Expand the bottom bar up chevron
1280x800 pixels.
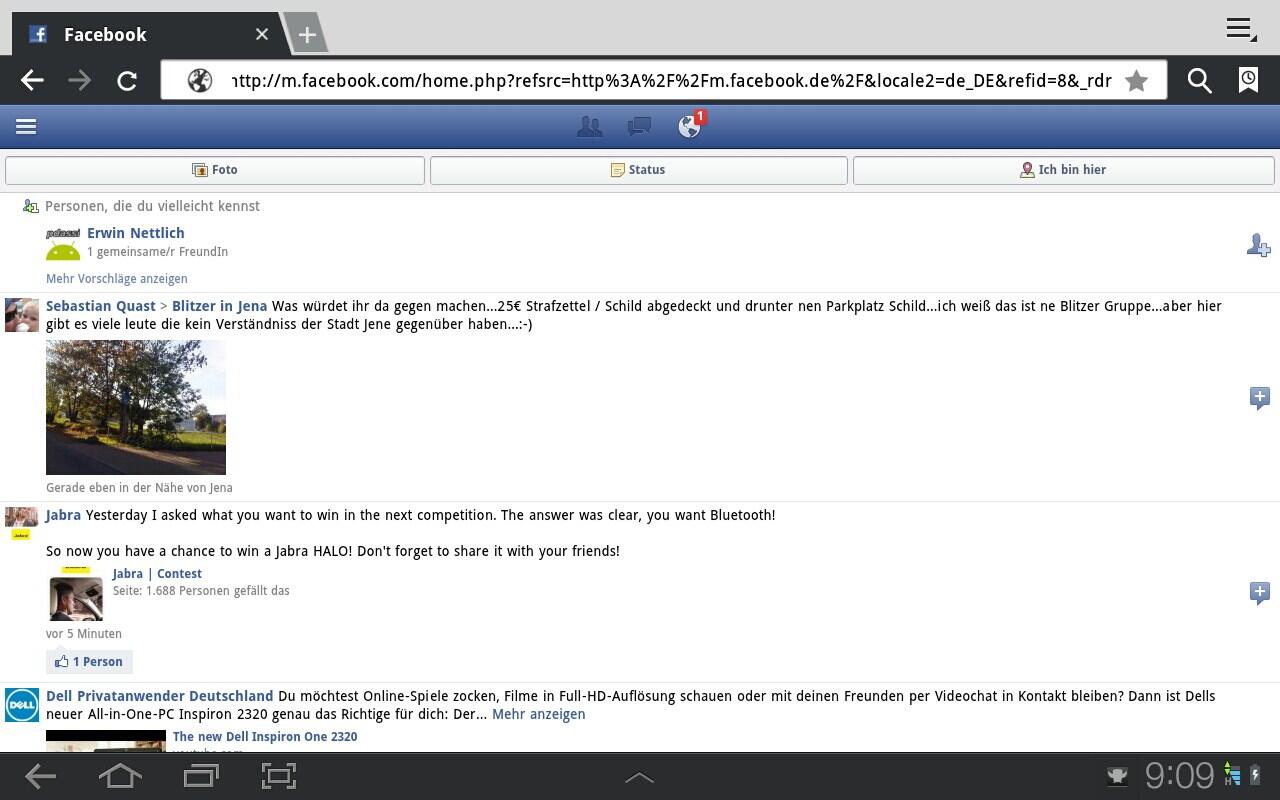click(639, 777)
